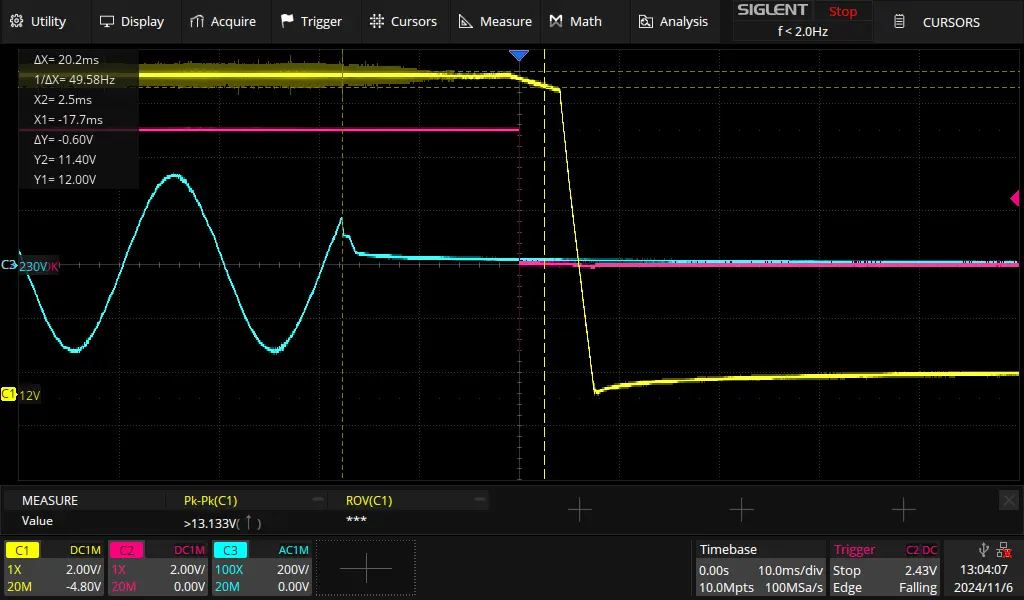This screenshot has height=600, width=1024.
Task: Click the pink trigger level arrow
Action: (x=1013, y=200)
